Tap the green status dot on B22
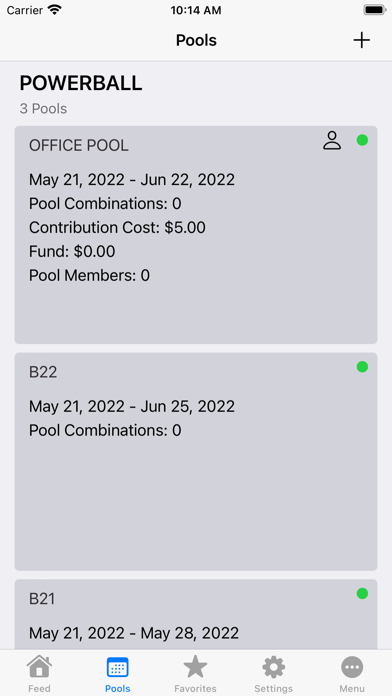This screenshot has width=392, height=696. tap(362, 367)
